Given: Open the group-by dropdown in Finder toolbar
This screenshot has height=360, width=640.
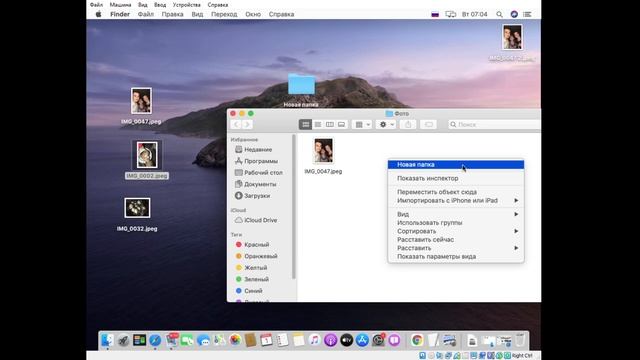Looking at the screenshot, I should [362, 124].
